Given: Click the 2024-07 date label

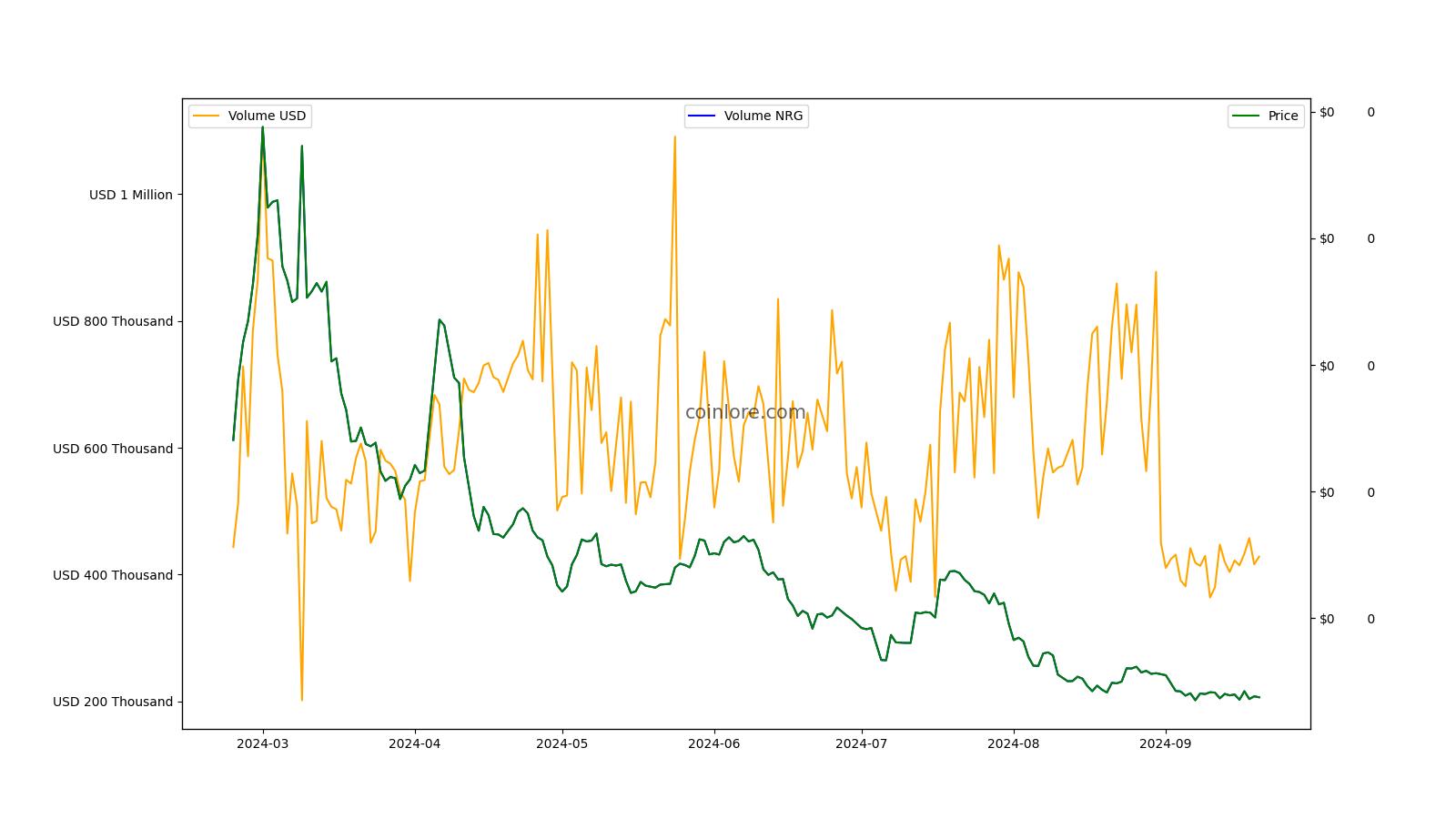Looking at the screenshot, I should tap(862, 743).
